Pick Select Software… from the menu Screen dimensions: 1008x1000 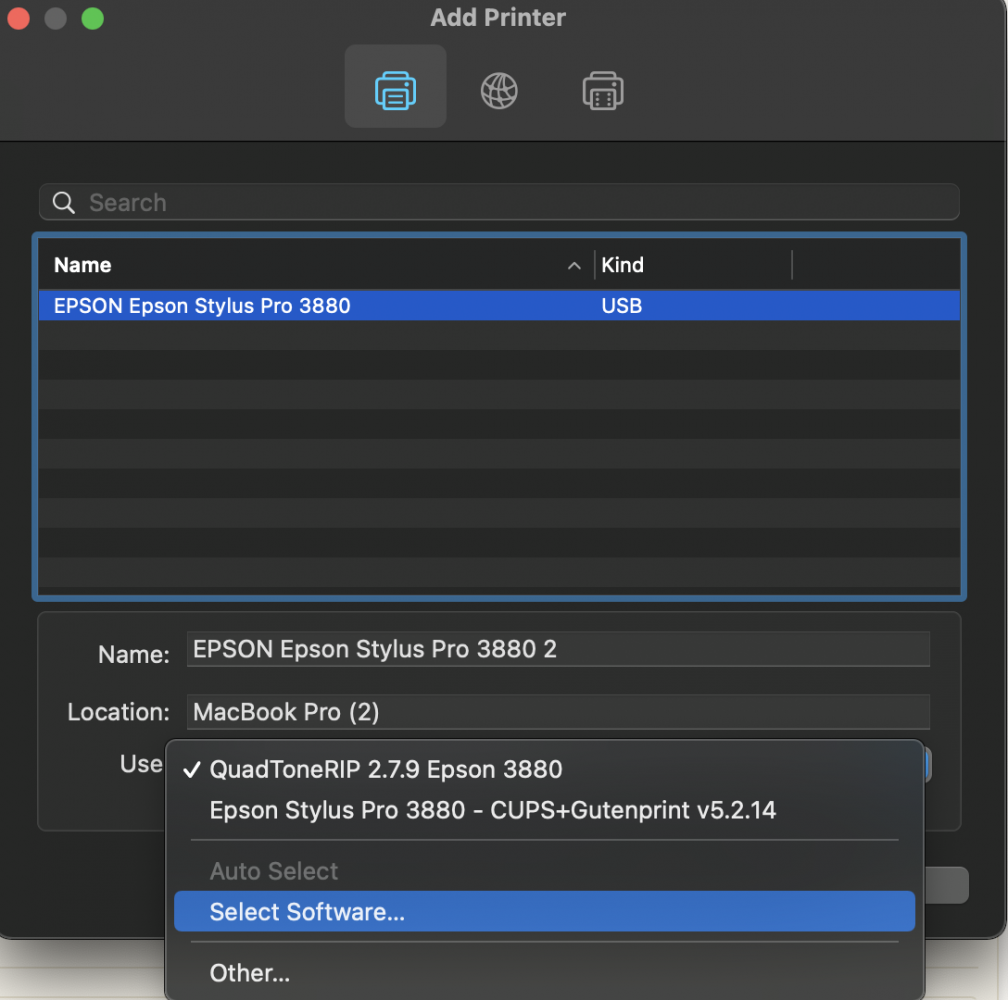point(544,911)
